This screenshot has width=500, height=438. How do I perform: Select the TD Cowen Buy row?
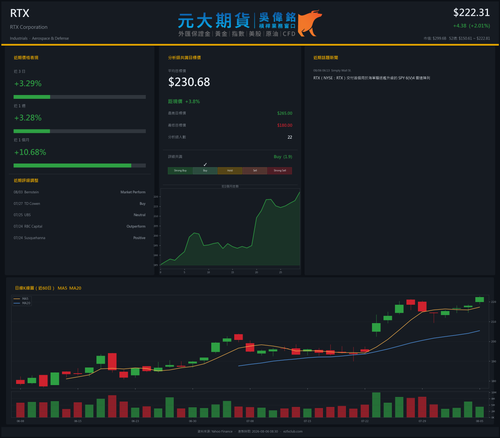(79, 204)
